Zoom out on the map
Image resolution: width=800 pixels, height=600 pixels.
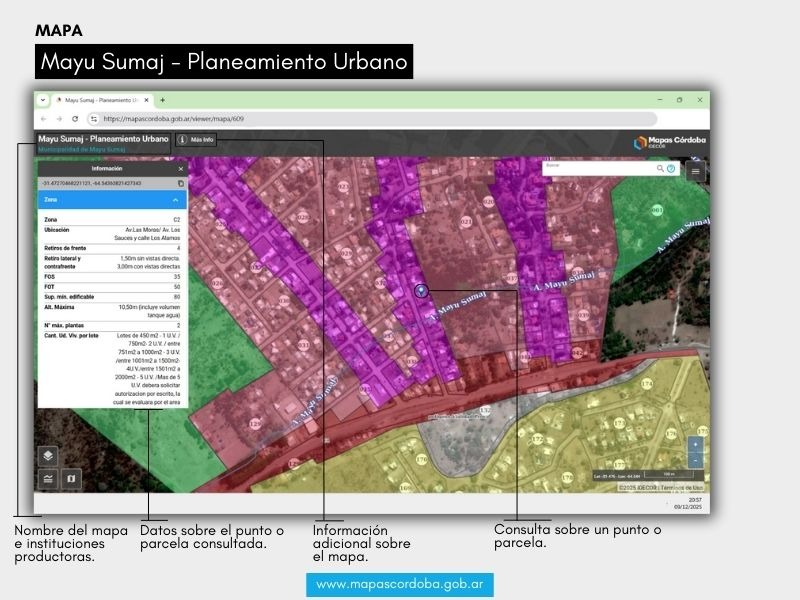point(696,460)
